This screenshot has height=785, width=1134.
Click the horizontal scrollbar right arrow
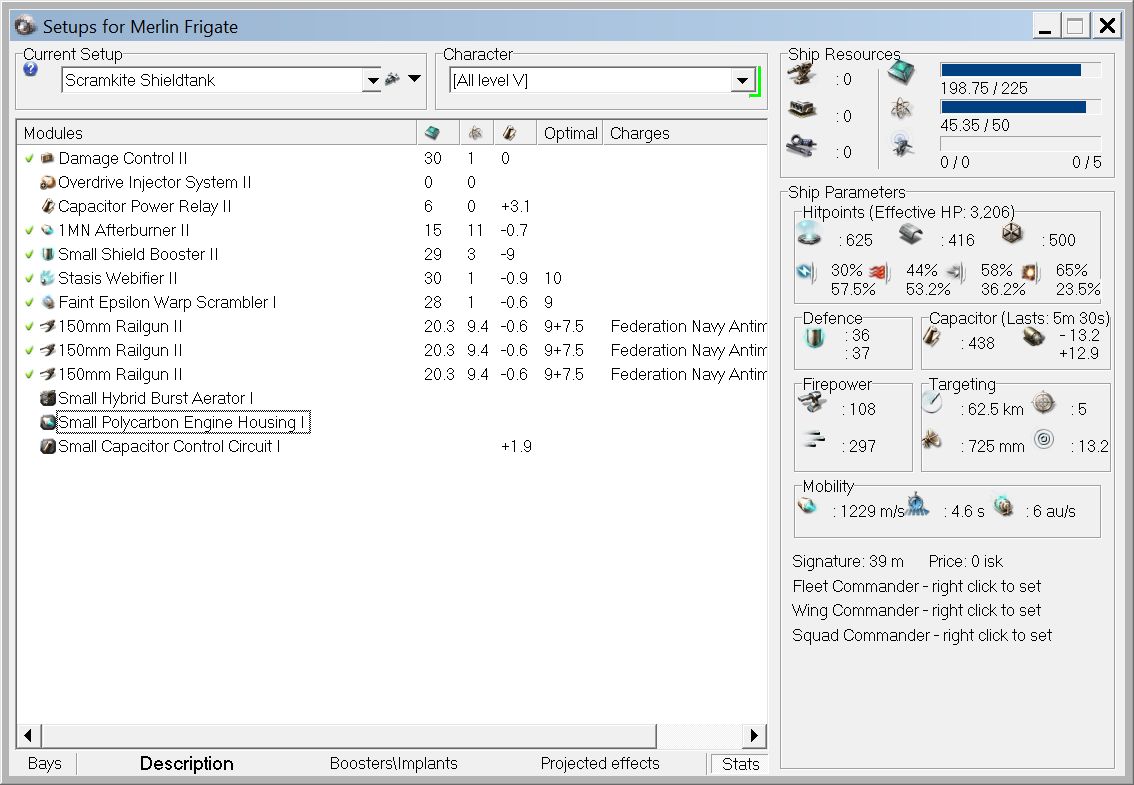pyautogui.click(x=754, y=736)
